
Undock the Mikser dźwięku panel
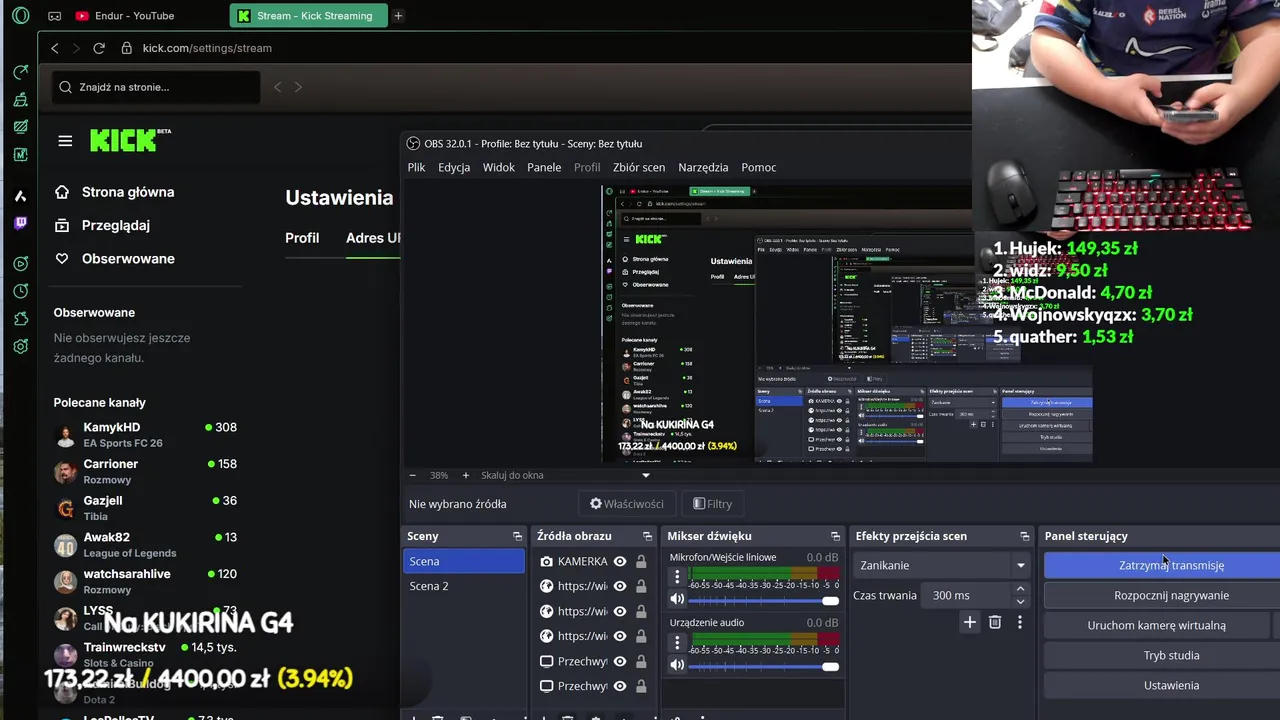coord(835,537)
